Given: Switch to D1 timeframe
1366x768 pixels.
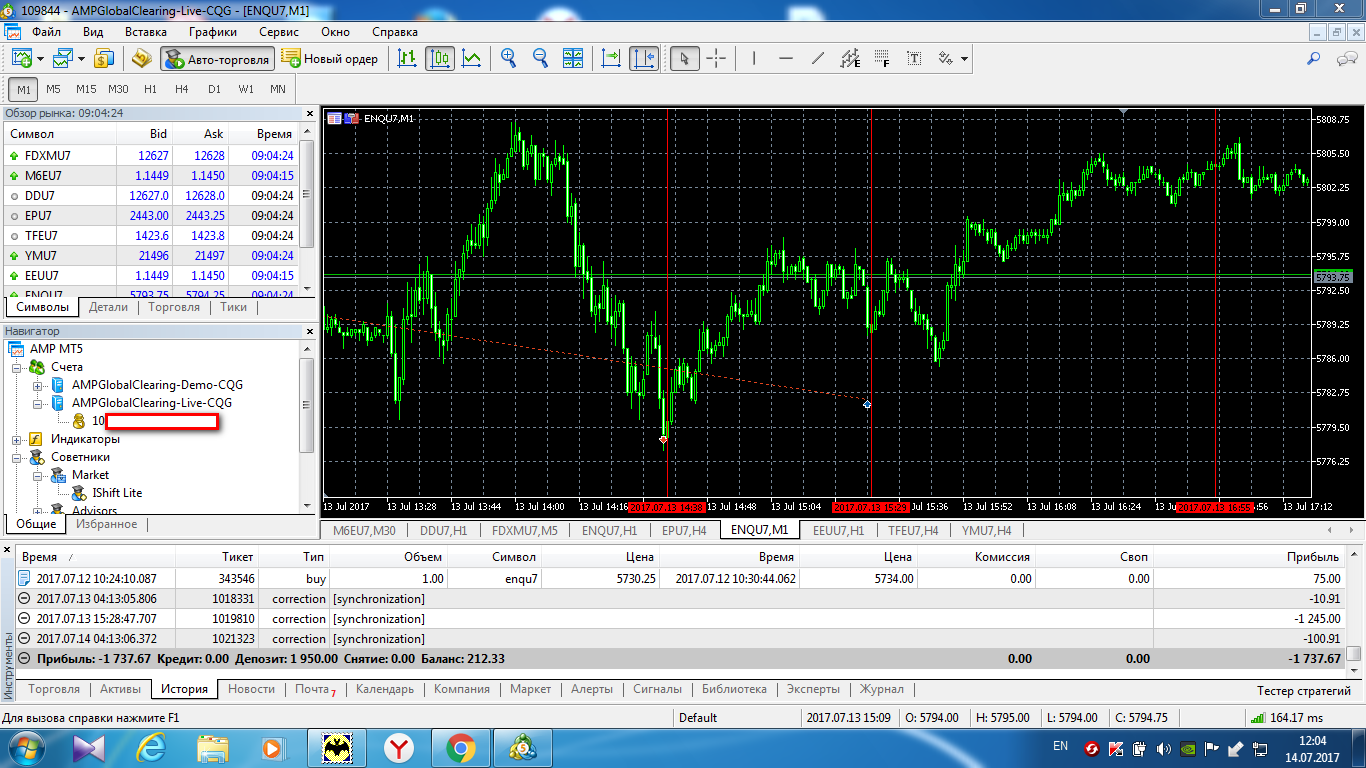Looking at the screenshot, I should tap(214, 89).
